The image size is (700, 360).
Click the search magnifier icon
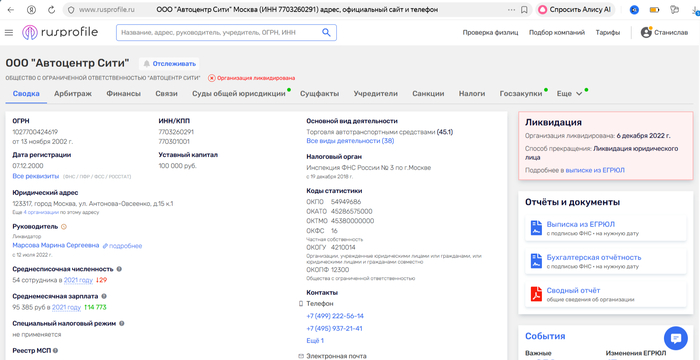point(326,32)
